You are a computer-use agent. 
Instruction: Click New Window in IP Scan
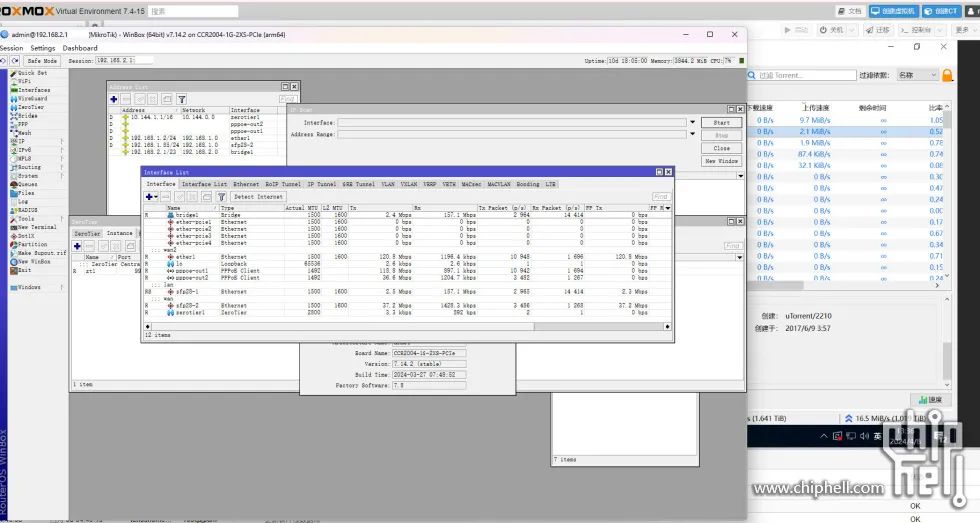(x=722, y=161)
